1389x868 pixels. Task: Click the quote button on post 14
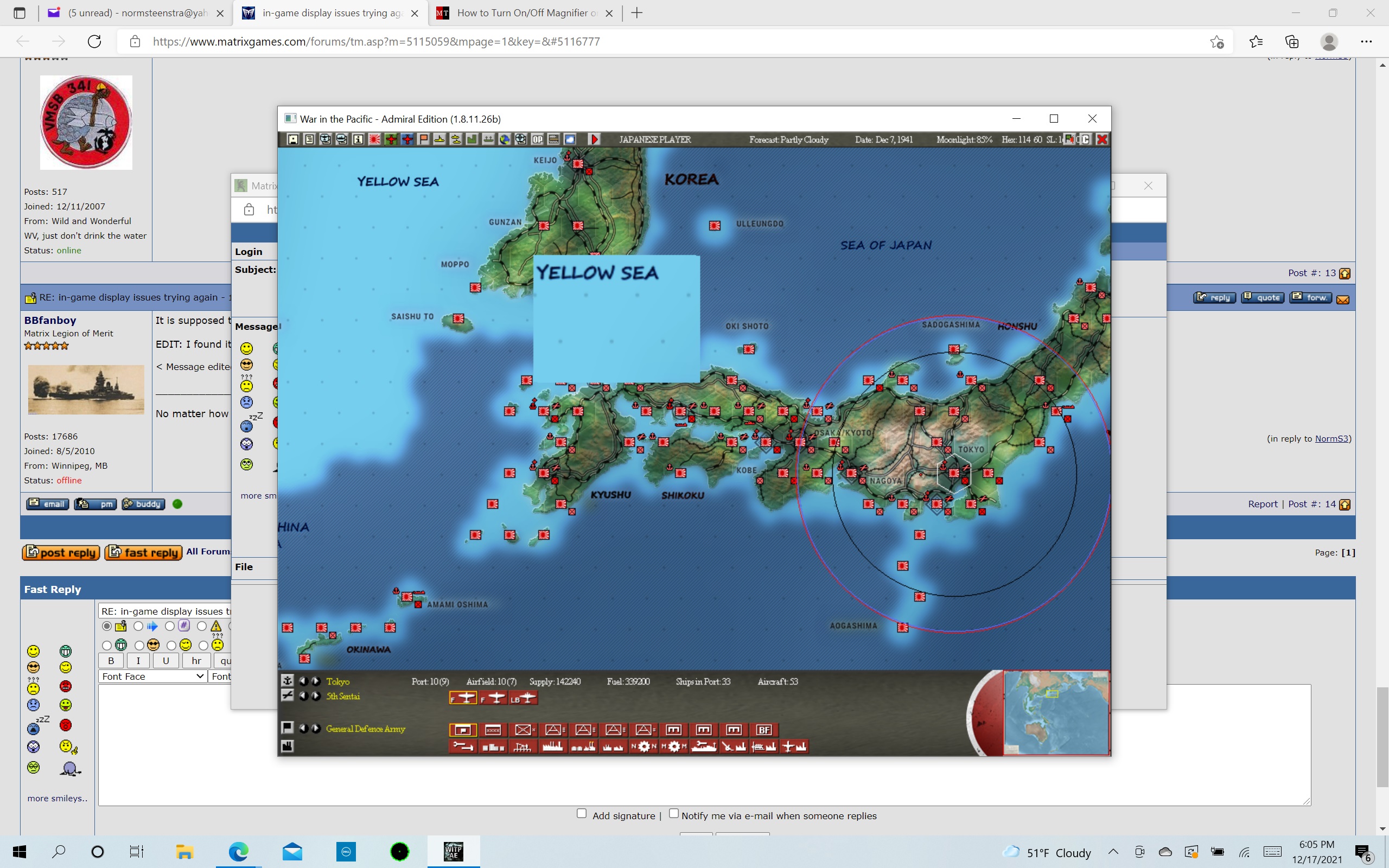click(x=1262, y=297)
